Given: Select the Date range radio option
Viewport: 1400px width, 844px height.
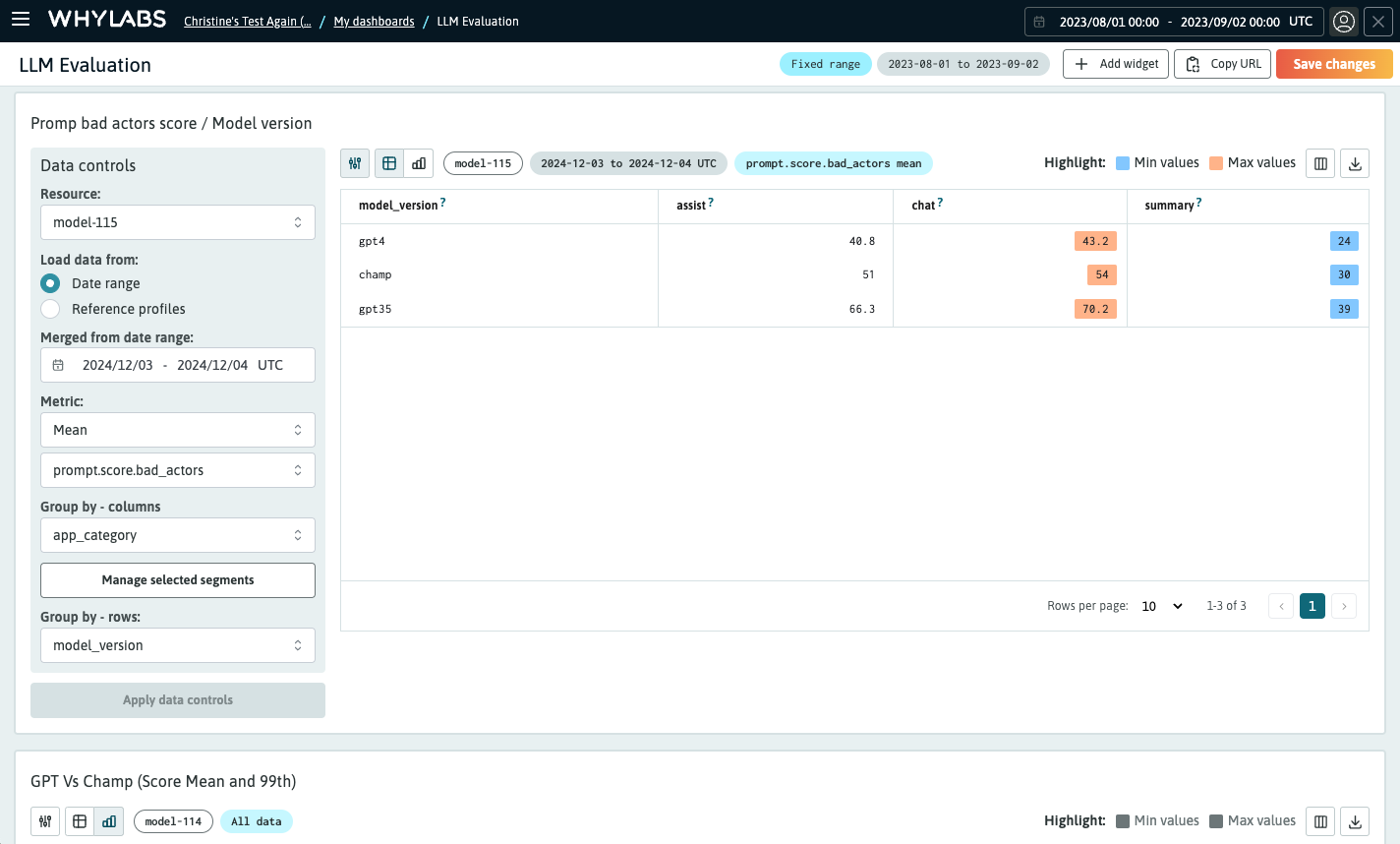Looking at the screenshot, I should point(50,283).
